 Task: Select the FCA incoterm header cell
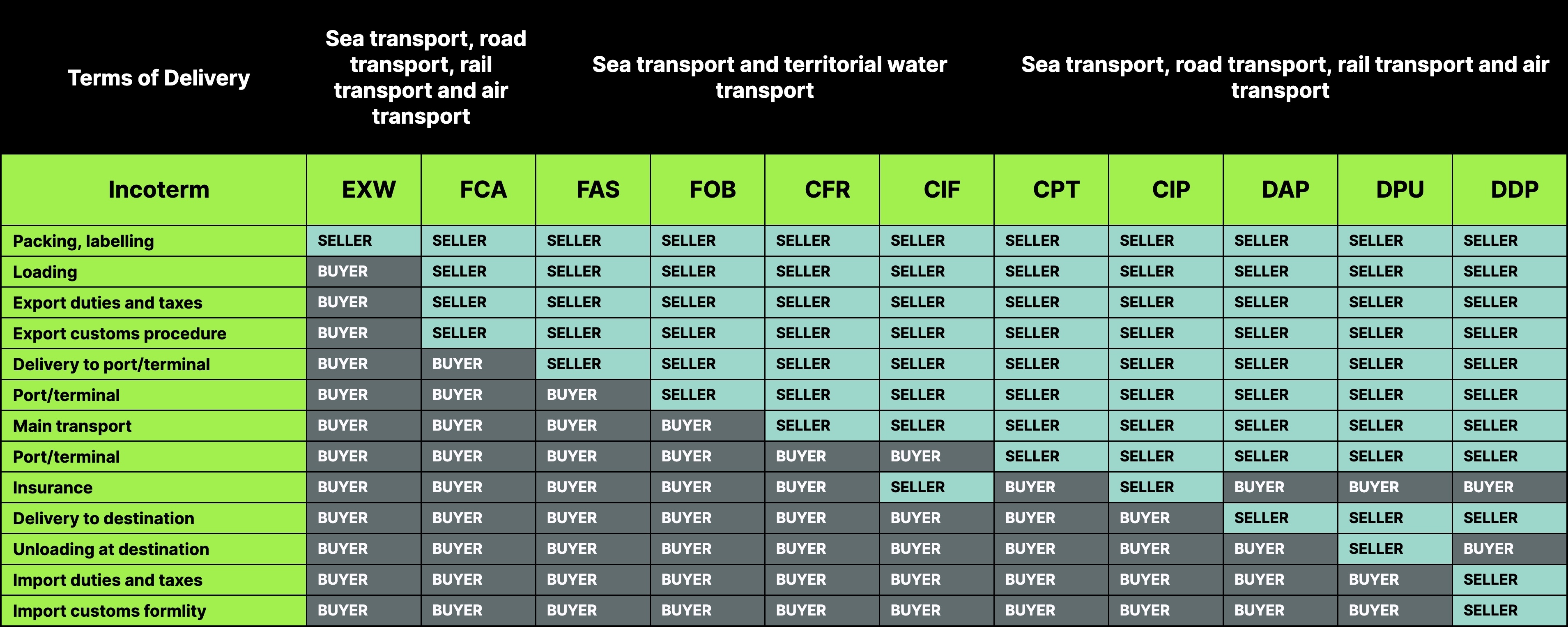pyautogui.click(x=483, y=189)
